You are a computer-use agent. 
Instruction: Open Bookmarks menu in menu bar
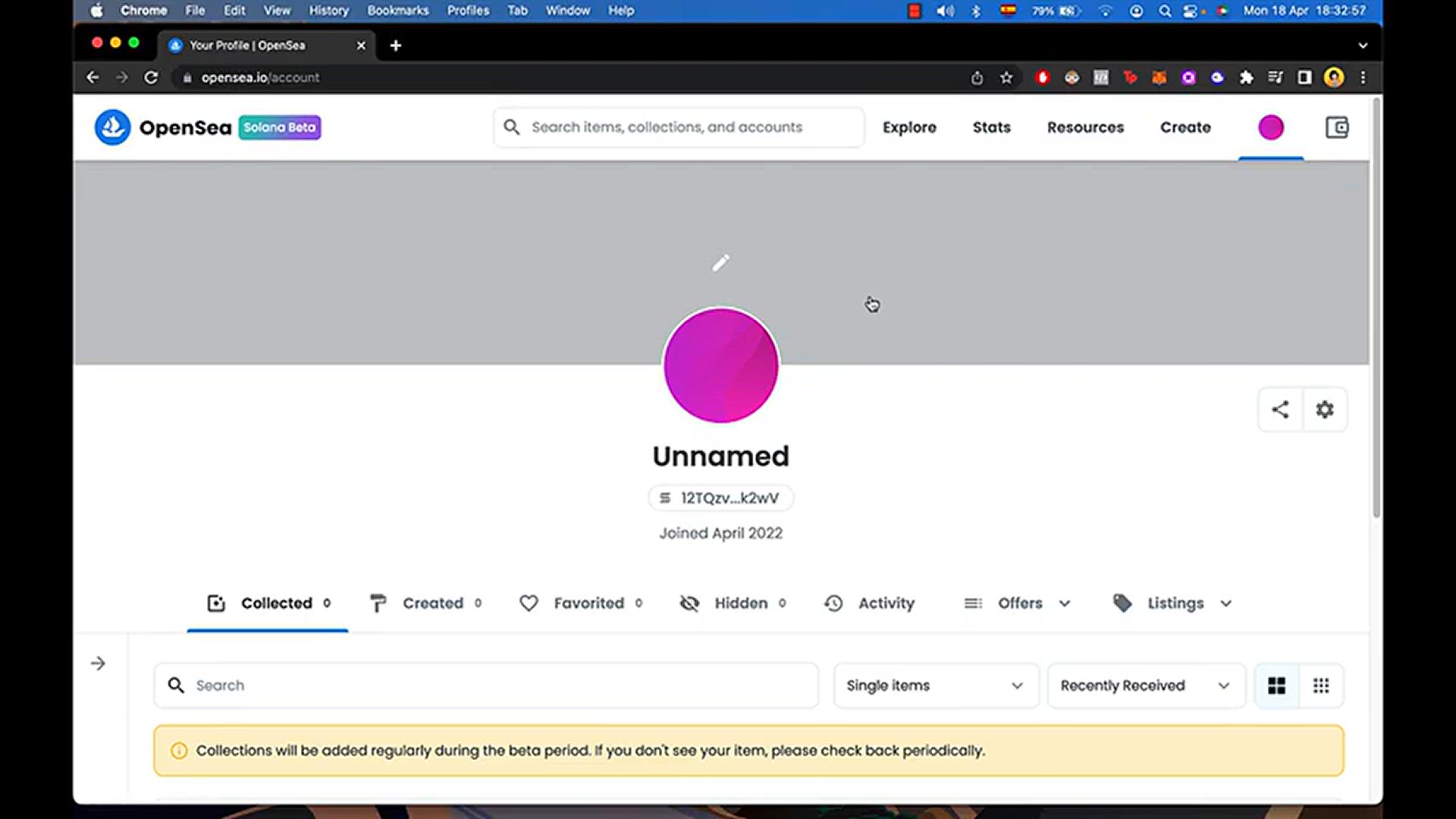[398, 11]
